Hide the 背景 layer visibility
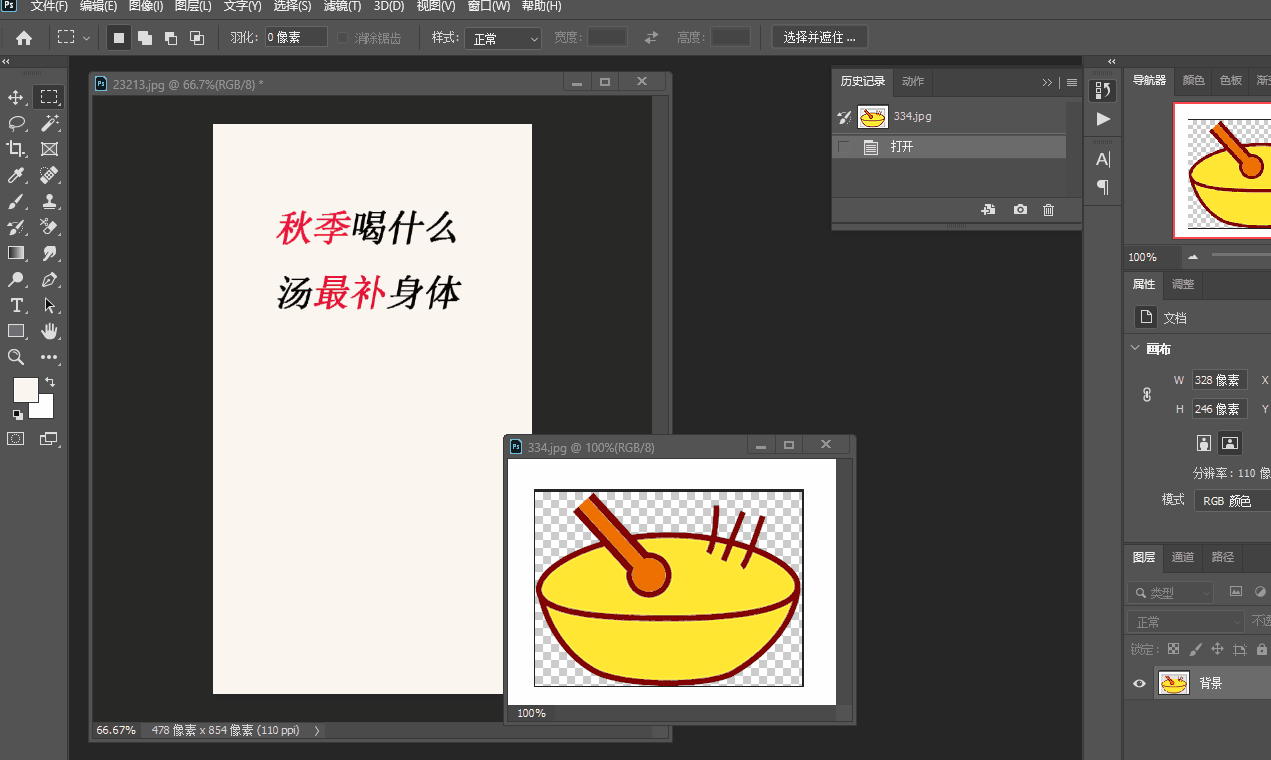Screen dimensions: 1271x760 [1139, 683]
